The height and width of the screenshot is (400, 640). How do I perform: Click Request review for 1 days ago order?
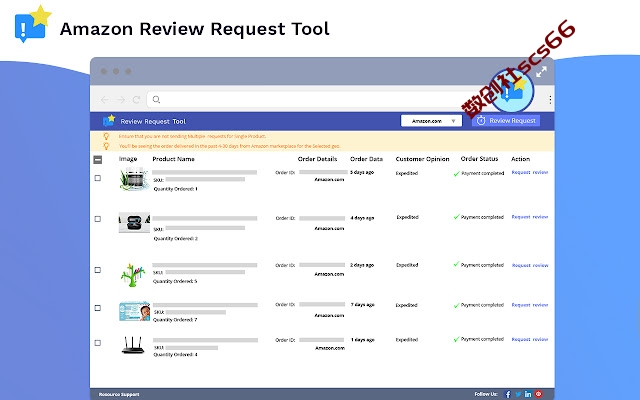pyautogui.click(x=530, y=339)
